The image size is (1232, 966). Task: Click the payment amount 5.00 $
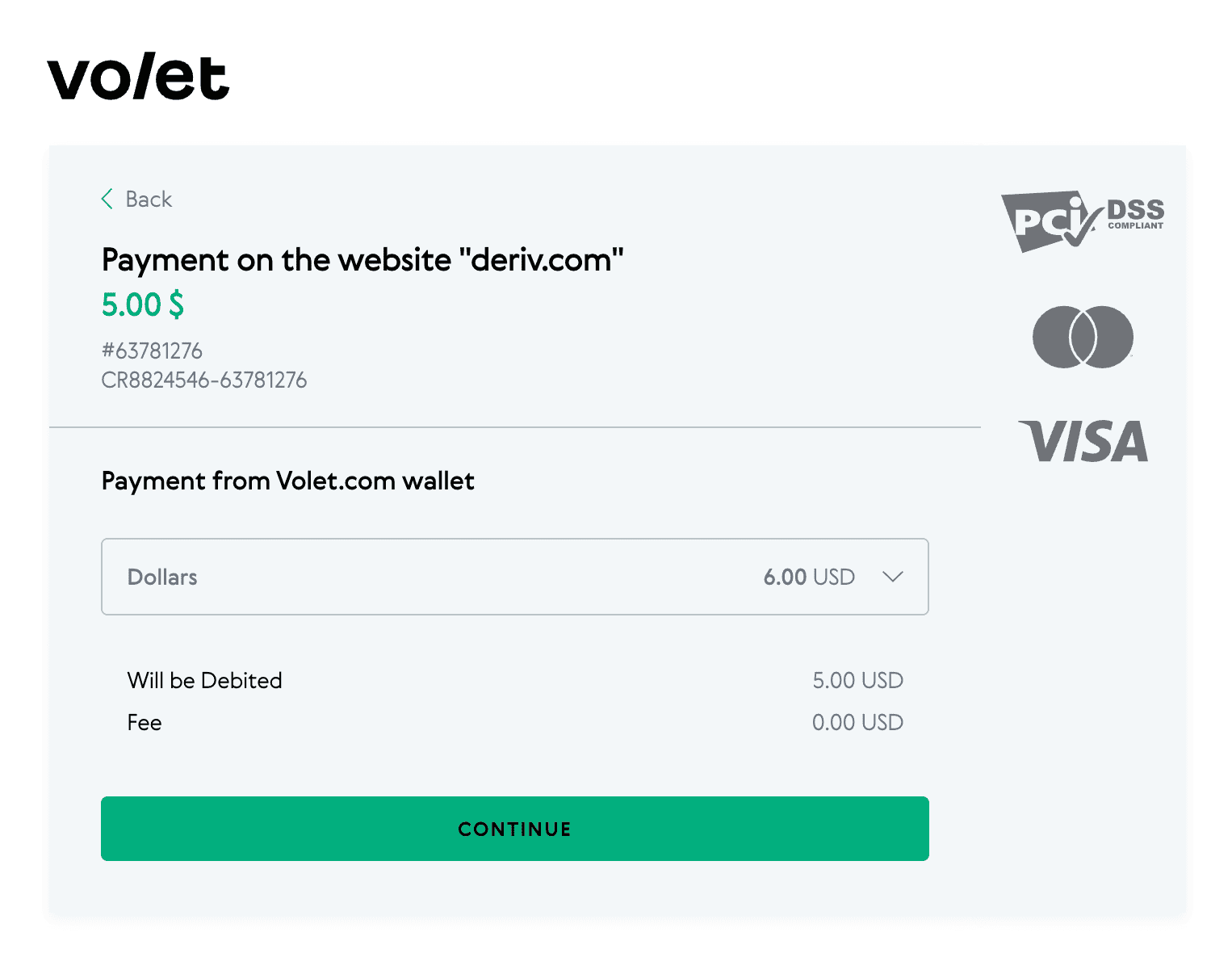142,304
